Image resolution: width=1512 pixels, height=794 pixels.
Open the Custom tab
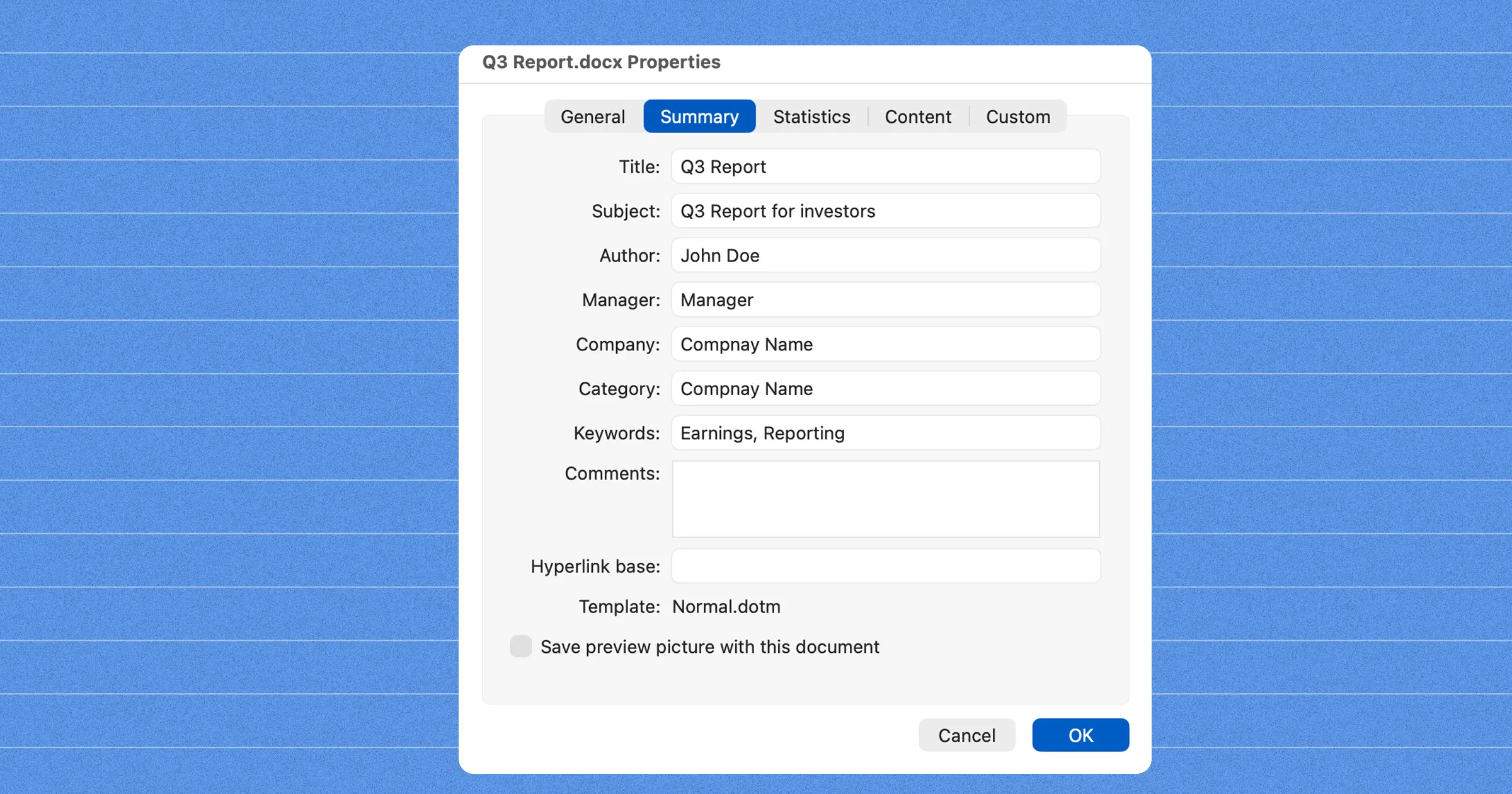pyautogui.click(x=1018, y=117)
